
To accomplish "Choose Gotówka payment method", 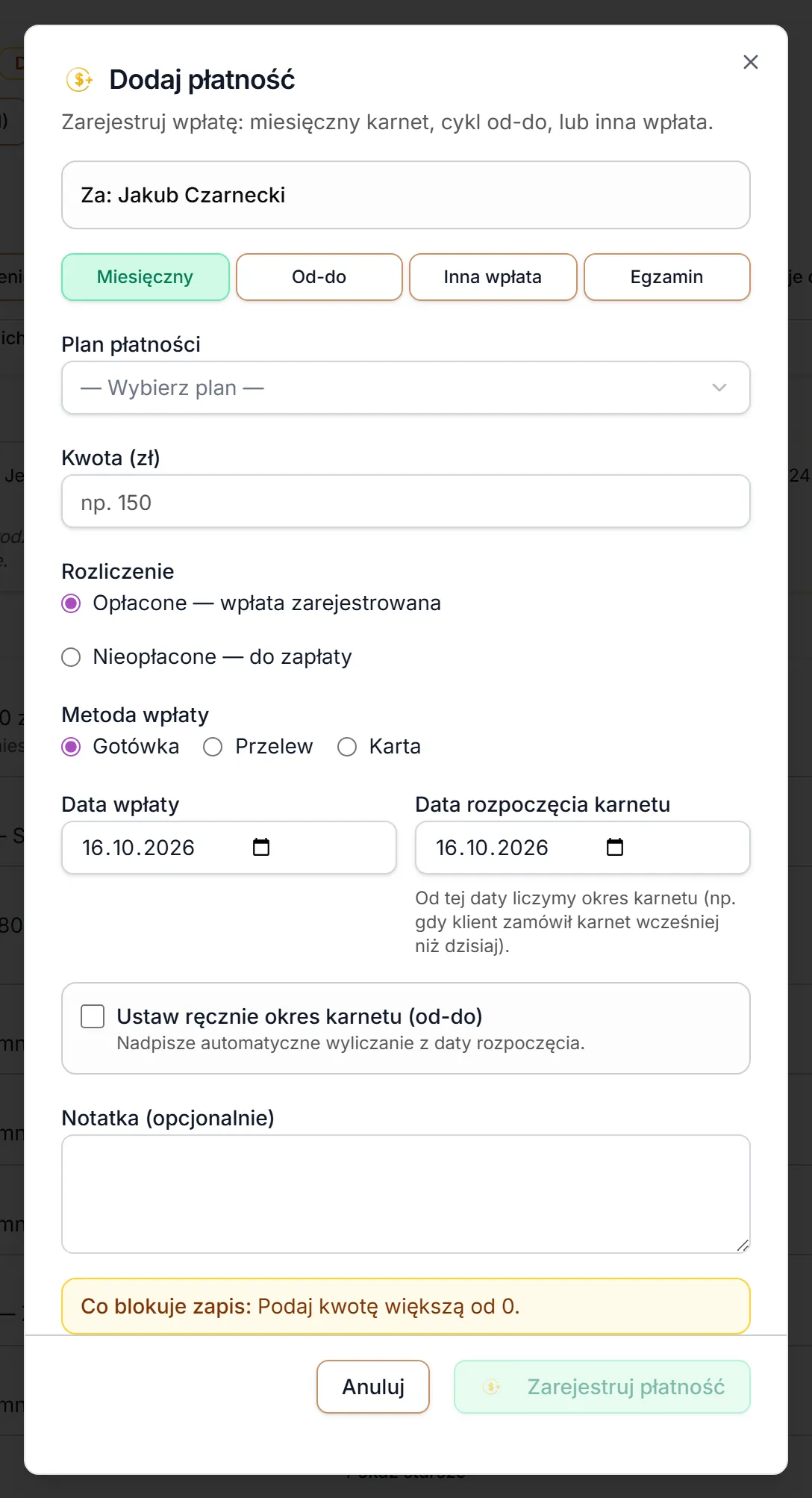I will pyautogui.click(x=71, y=747).
